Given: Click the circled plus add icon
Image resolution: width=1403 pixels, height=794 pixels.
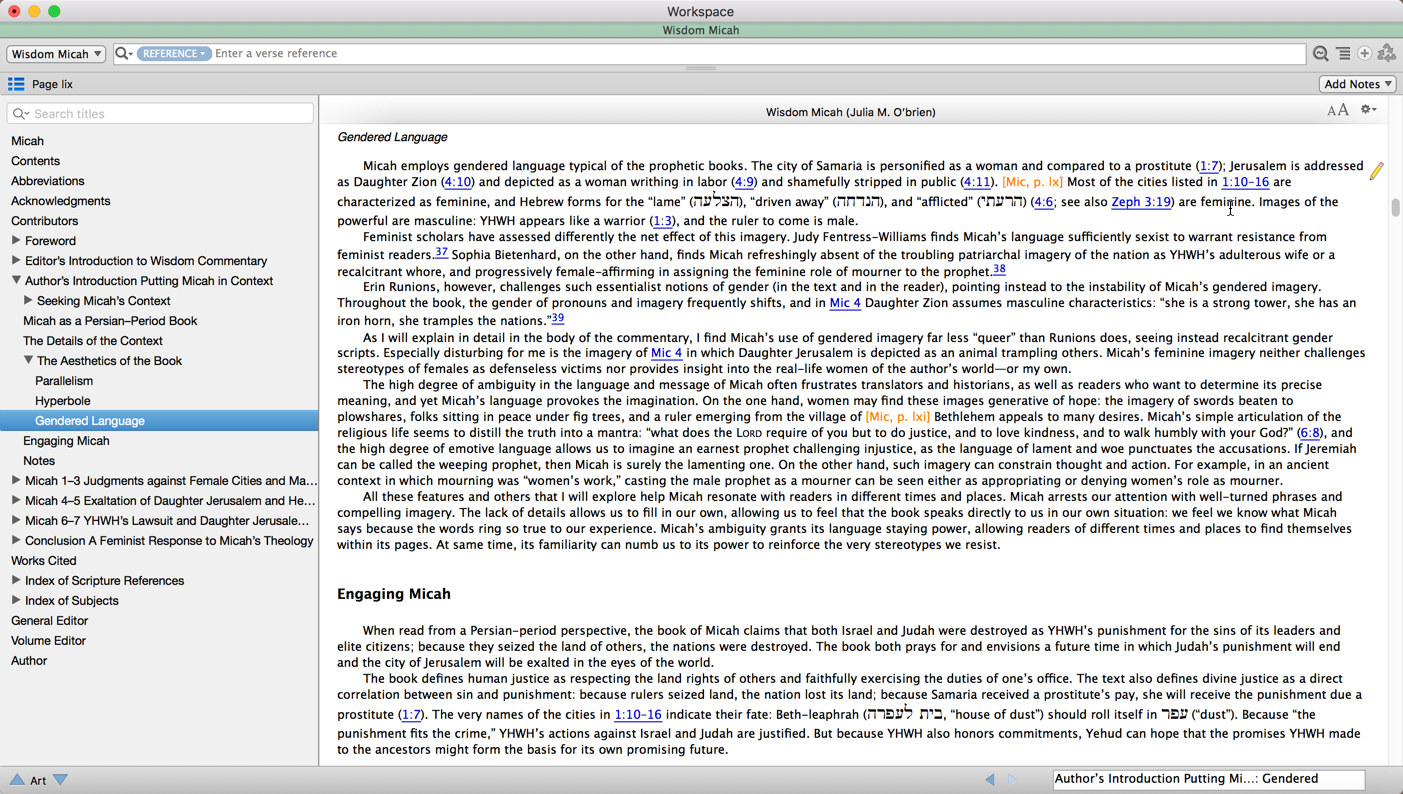Looking at the screenshot, I should [1364, 54].
